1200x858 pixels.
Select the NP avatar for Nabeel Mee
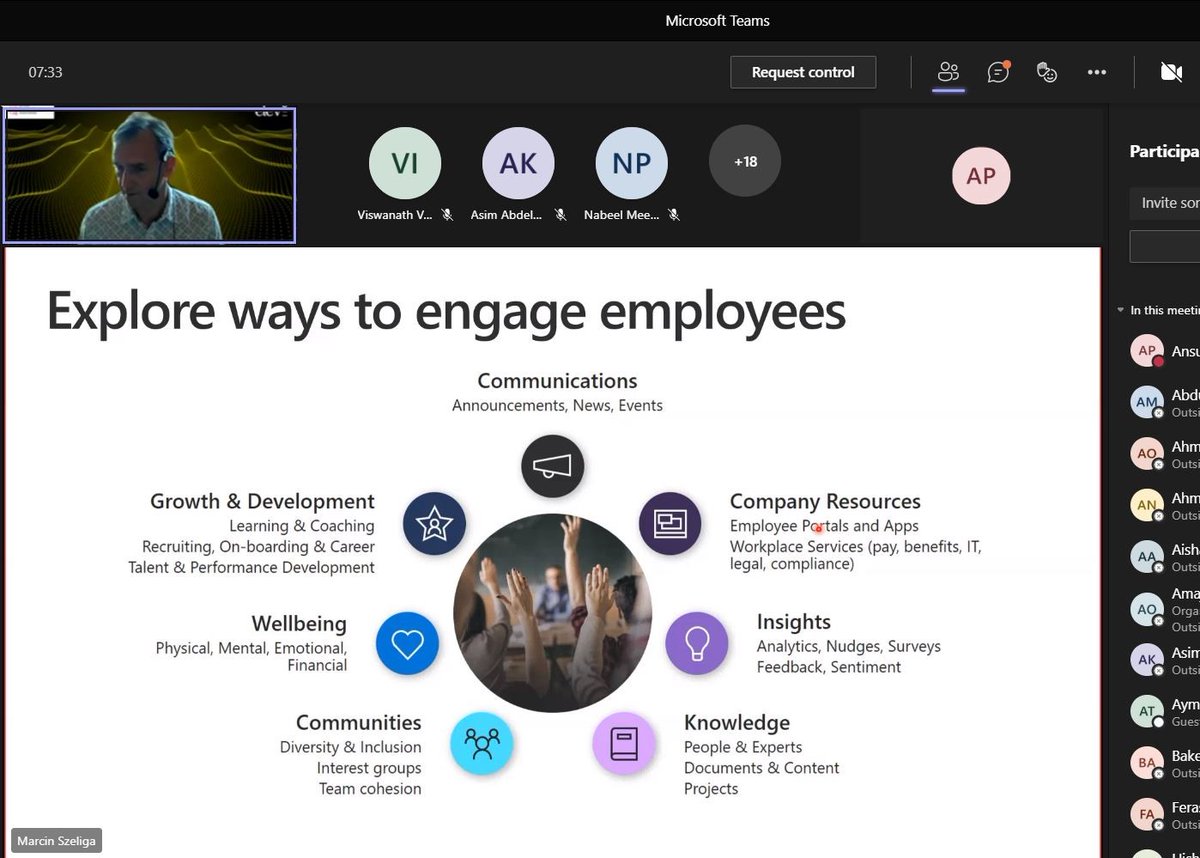click(x=631, y=163)
